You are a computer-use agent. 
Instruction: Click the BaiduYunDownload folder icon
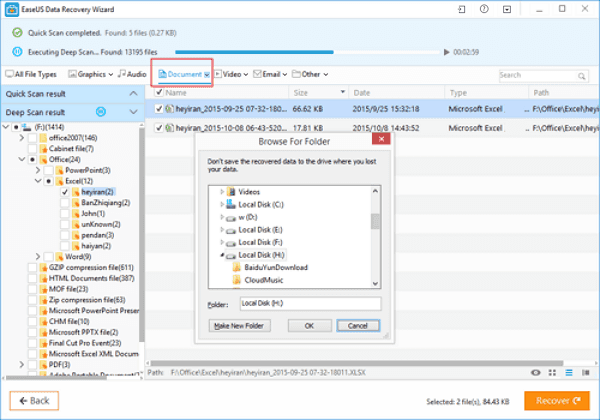point(237,267)
